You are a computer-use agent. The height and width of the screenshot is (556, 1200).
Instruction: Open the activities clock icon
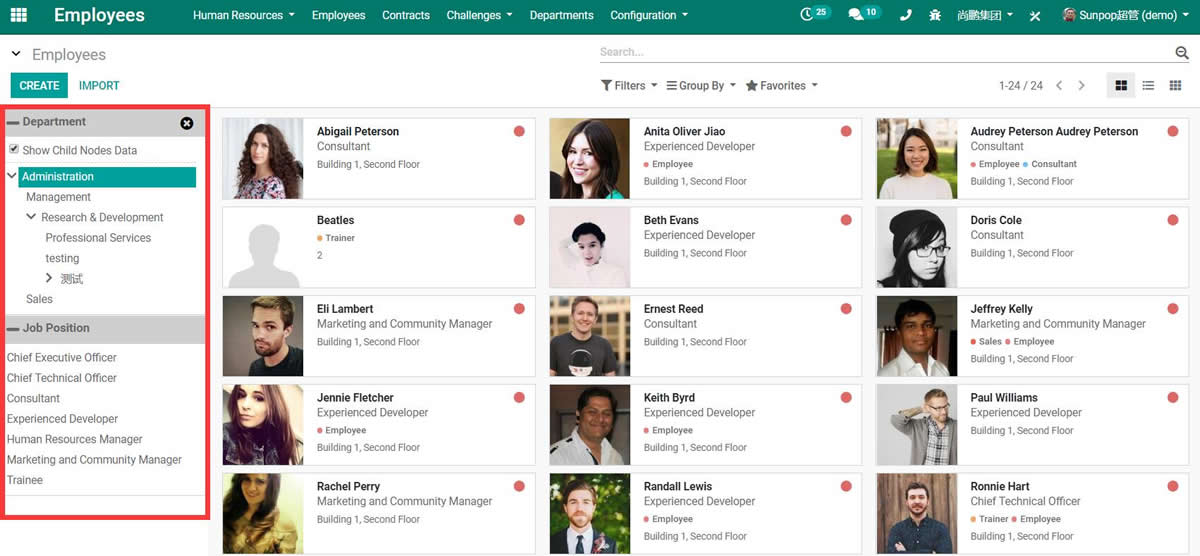(808, 15)
